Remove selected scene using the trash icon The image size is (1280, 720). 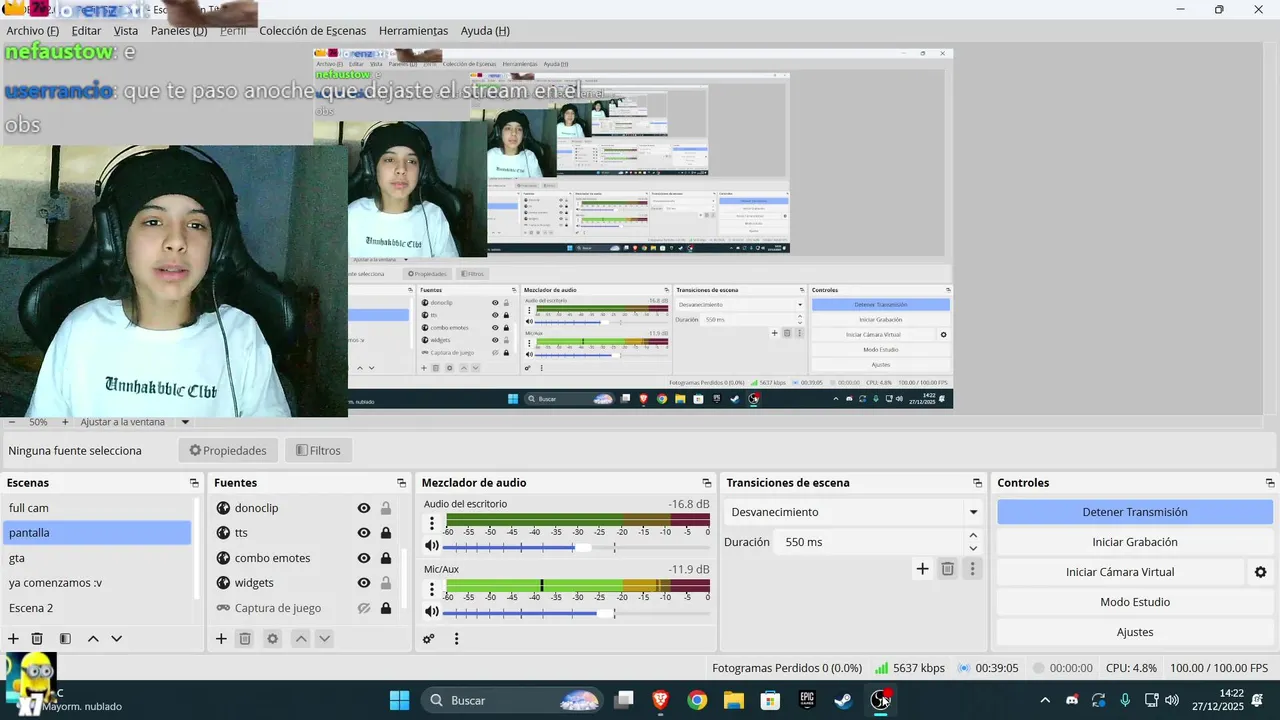pos(37,638)
